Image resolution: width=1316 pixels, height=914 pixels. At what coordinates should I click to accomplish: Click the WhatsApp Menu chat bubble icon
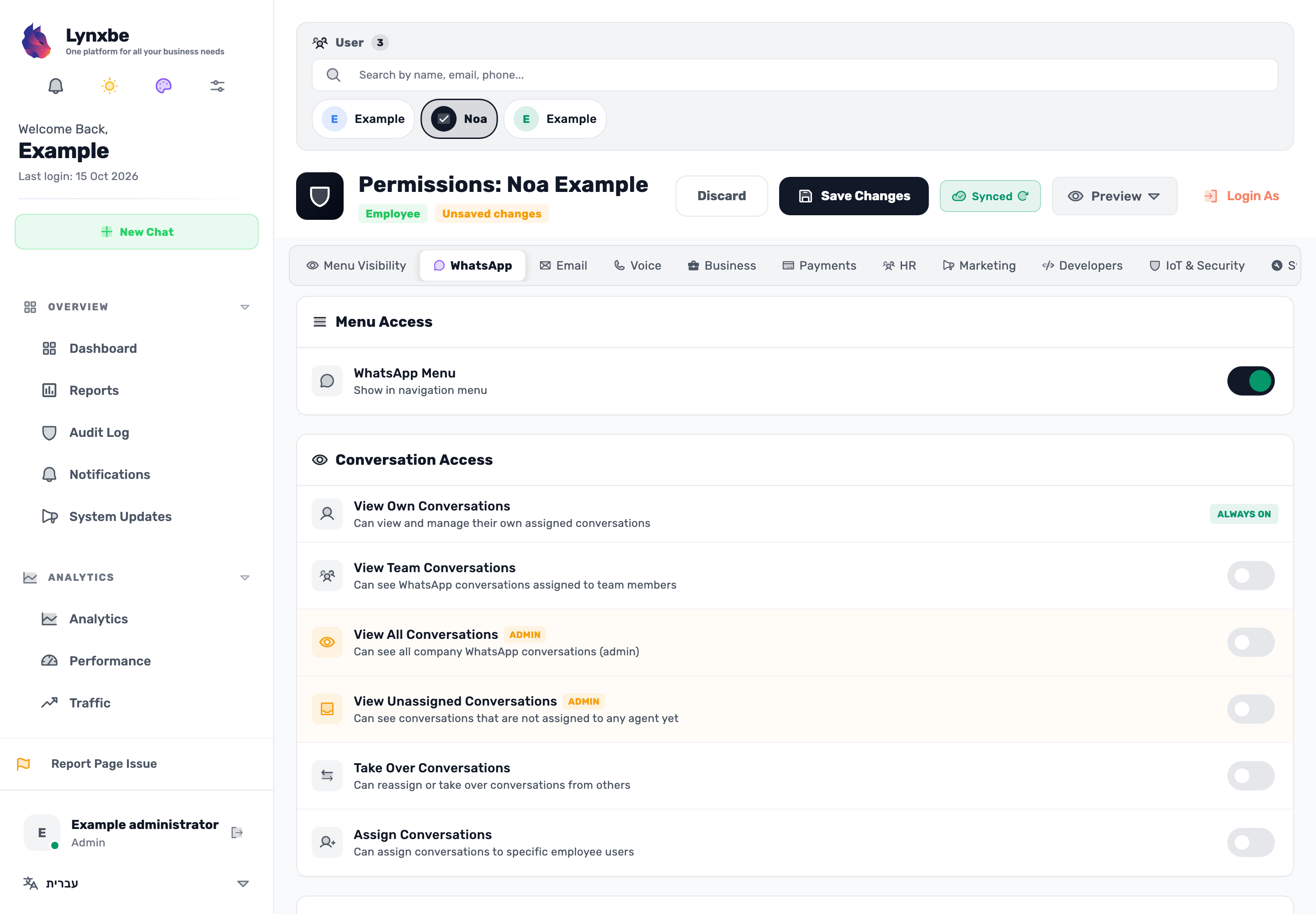(327, 381)
